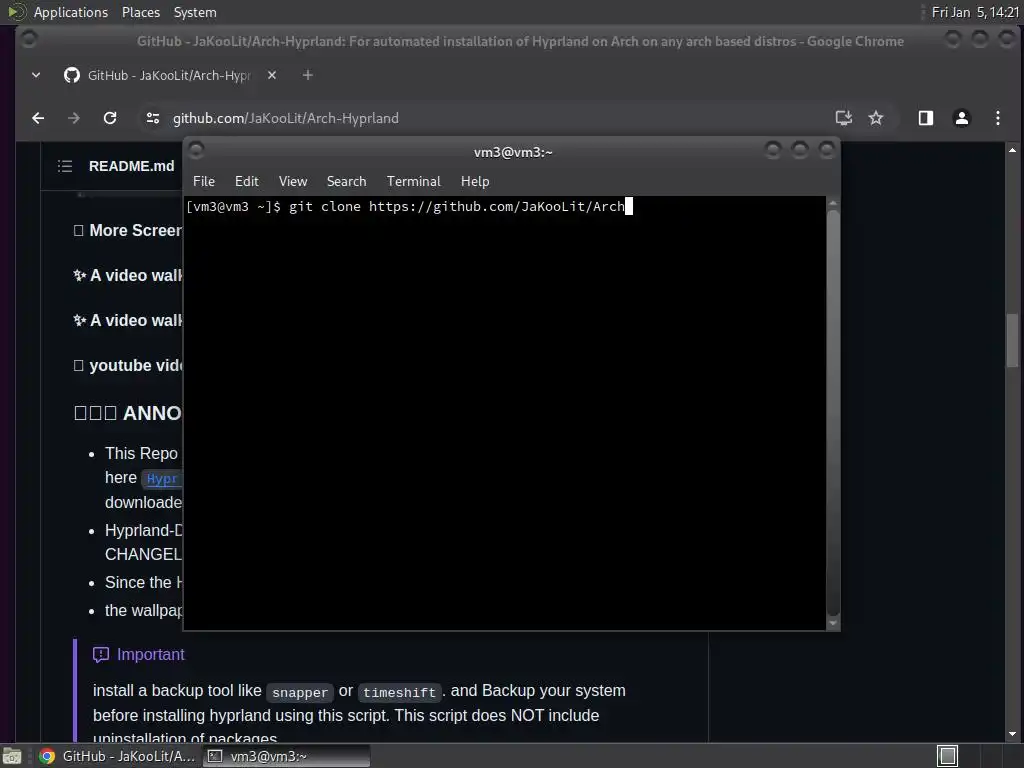Open the terminal Search menu
This screenshot has width=1024, height=768.
pyautogui.click(x=346, y=182)
